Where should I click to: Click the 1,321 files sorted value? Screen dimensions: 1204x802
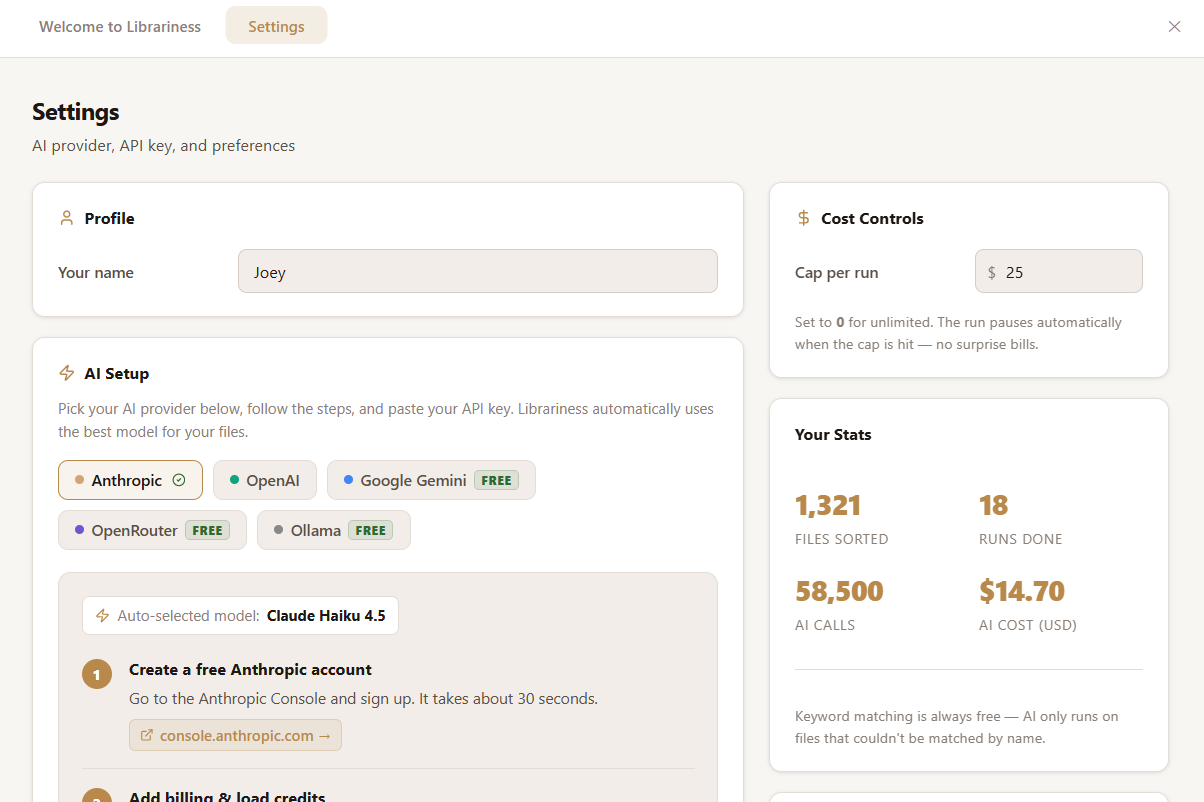[x=828, y=505]
